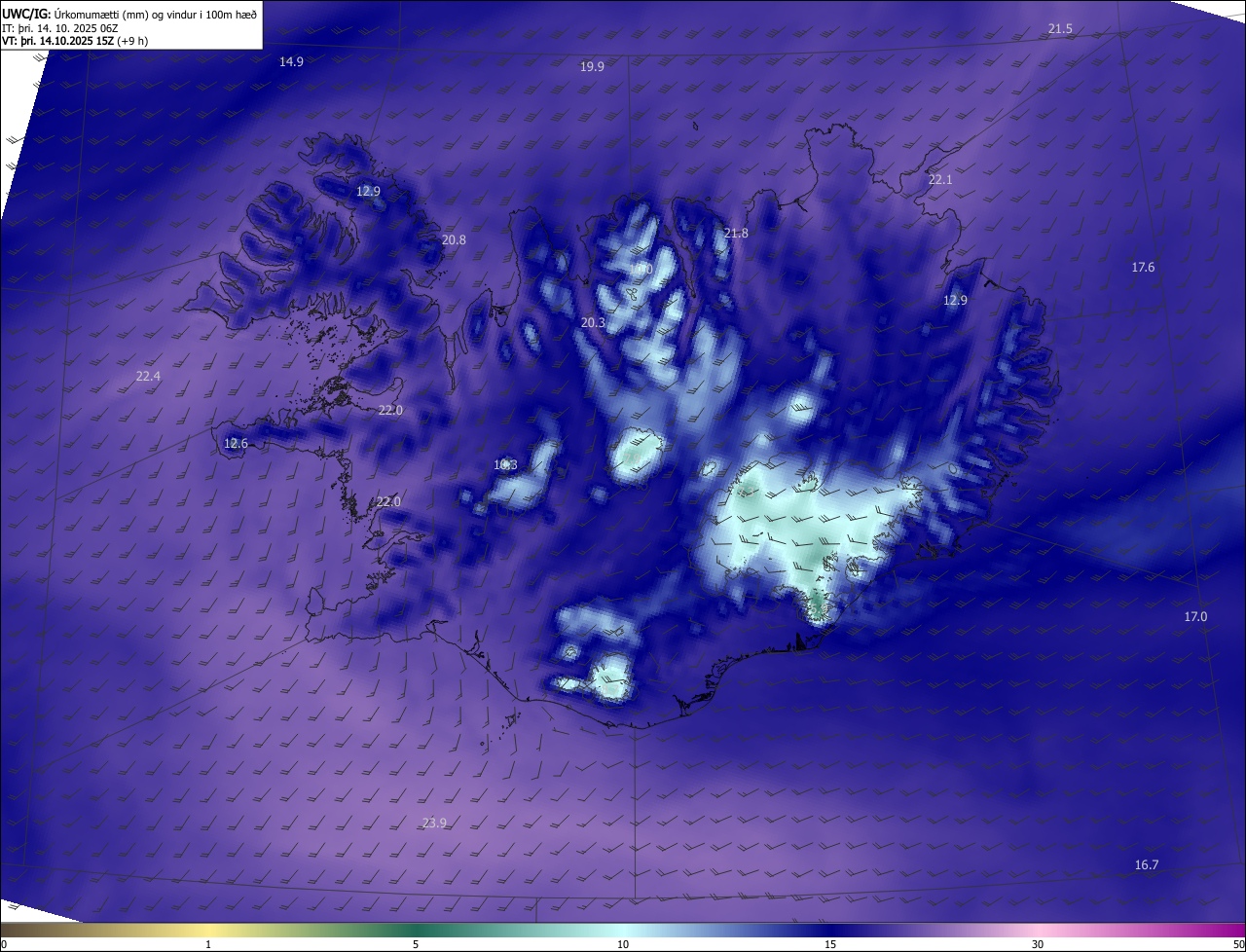The width and height of the screenshot is (1246, 952).
Task: Click the 22.1 wind speed value
Action: pos(940,180)
